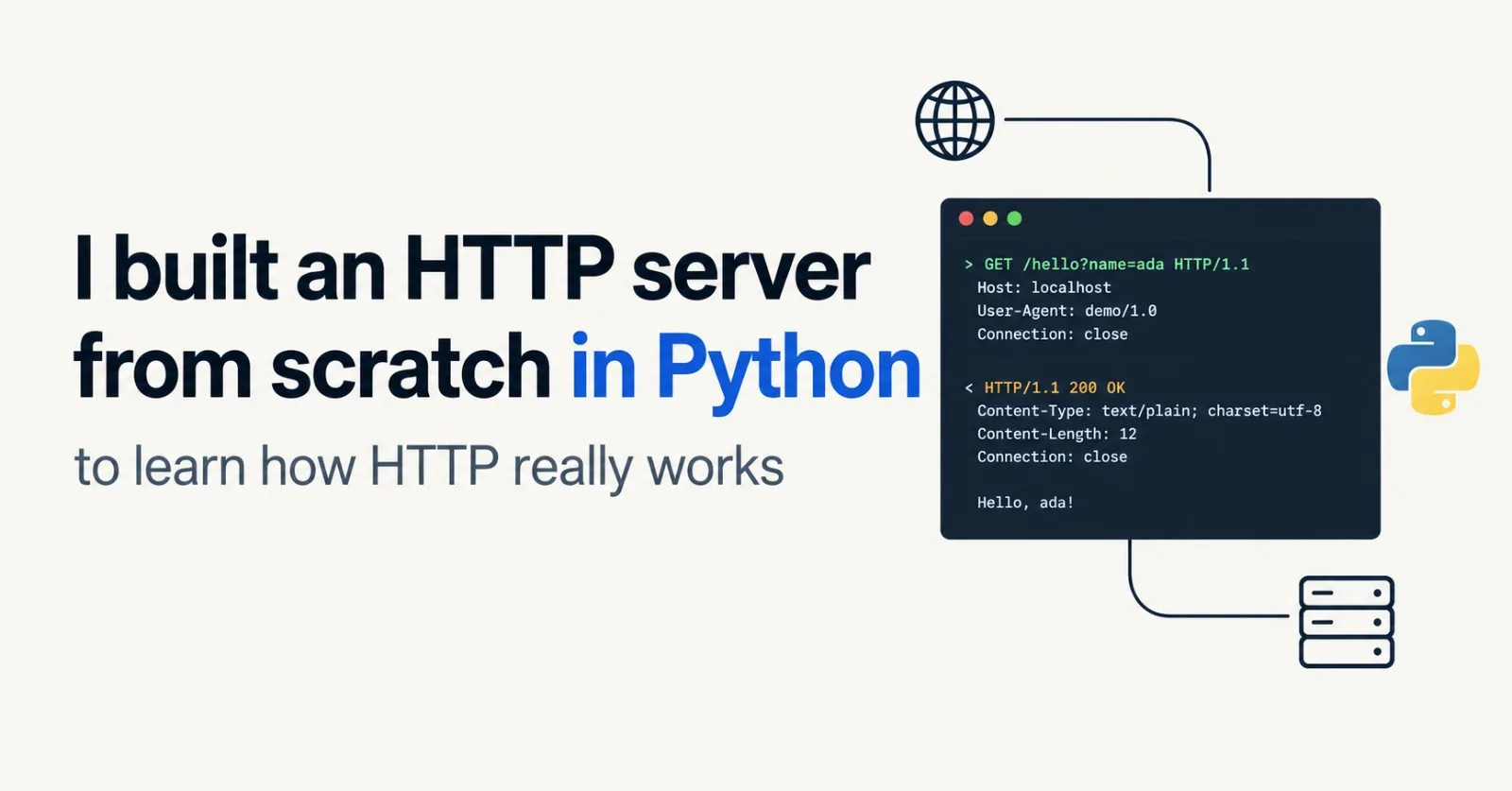Click the "Content-Length: 12" header line
This screenshot has height=791, width=1512.
(1057, 434)
